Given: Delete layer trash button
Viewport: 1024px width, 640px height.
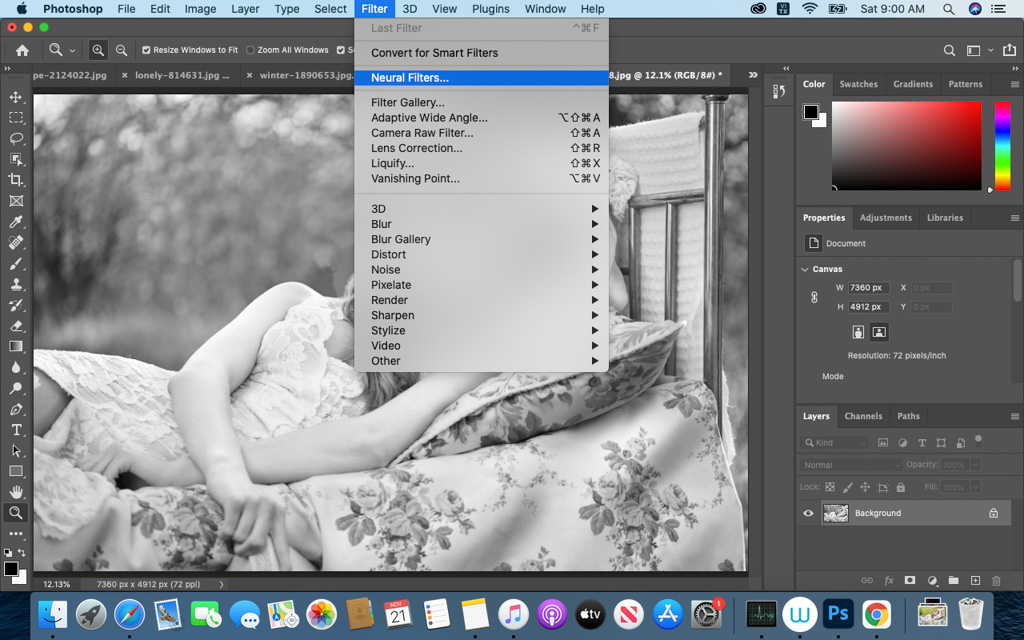Looking at the screenshot, I should (996, 580).
